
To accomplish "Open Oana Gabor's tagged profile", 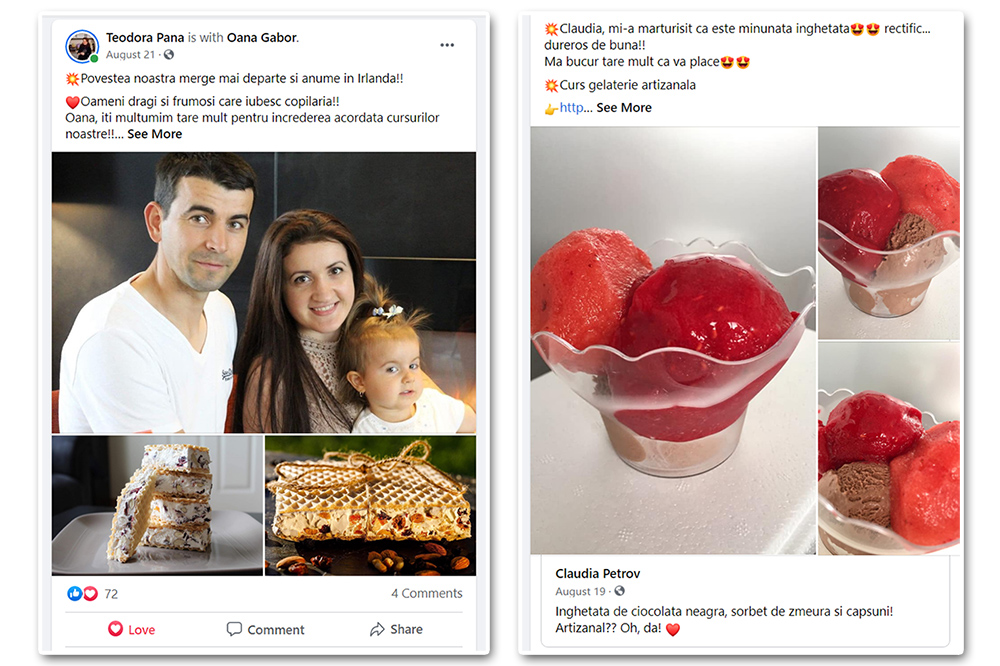I will click(263, 38).
